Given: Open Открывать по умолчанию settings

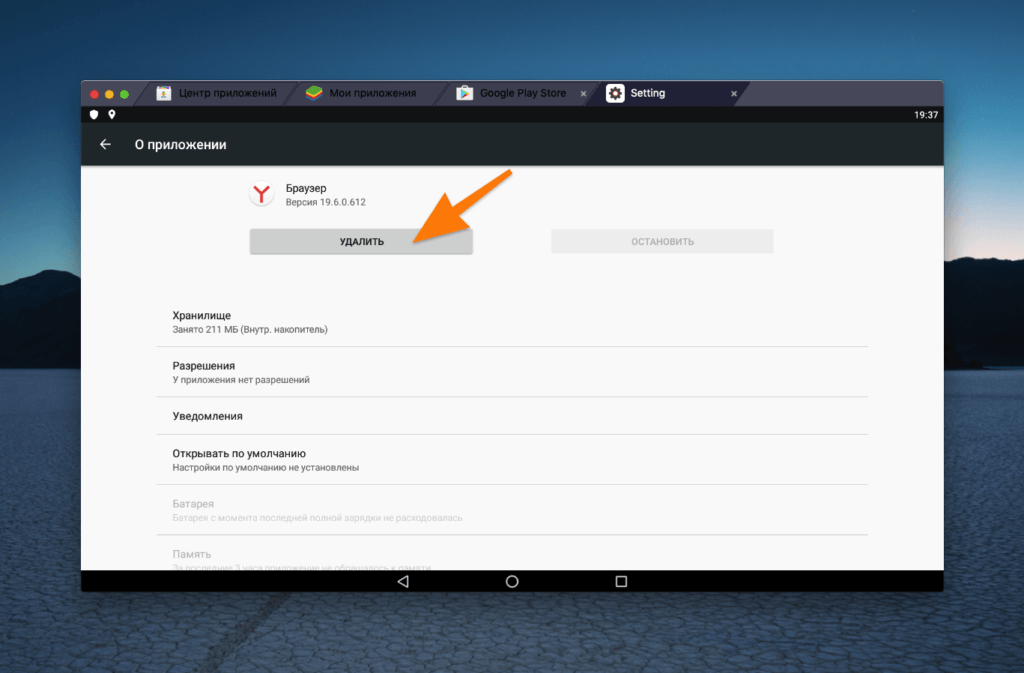Looking at the screenshot, I should 512,460.
